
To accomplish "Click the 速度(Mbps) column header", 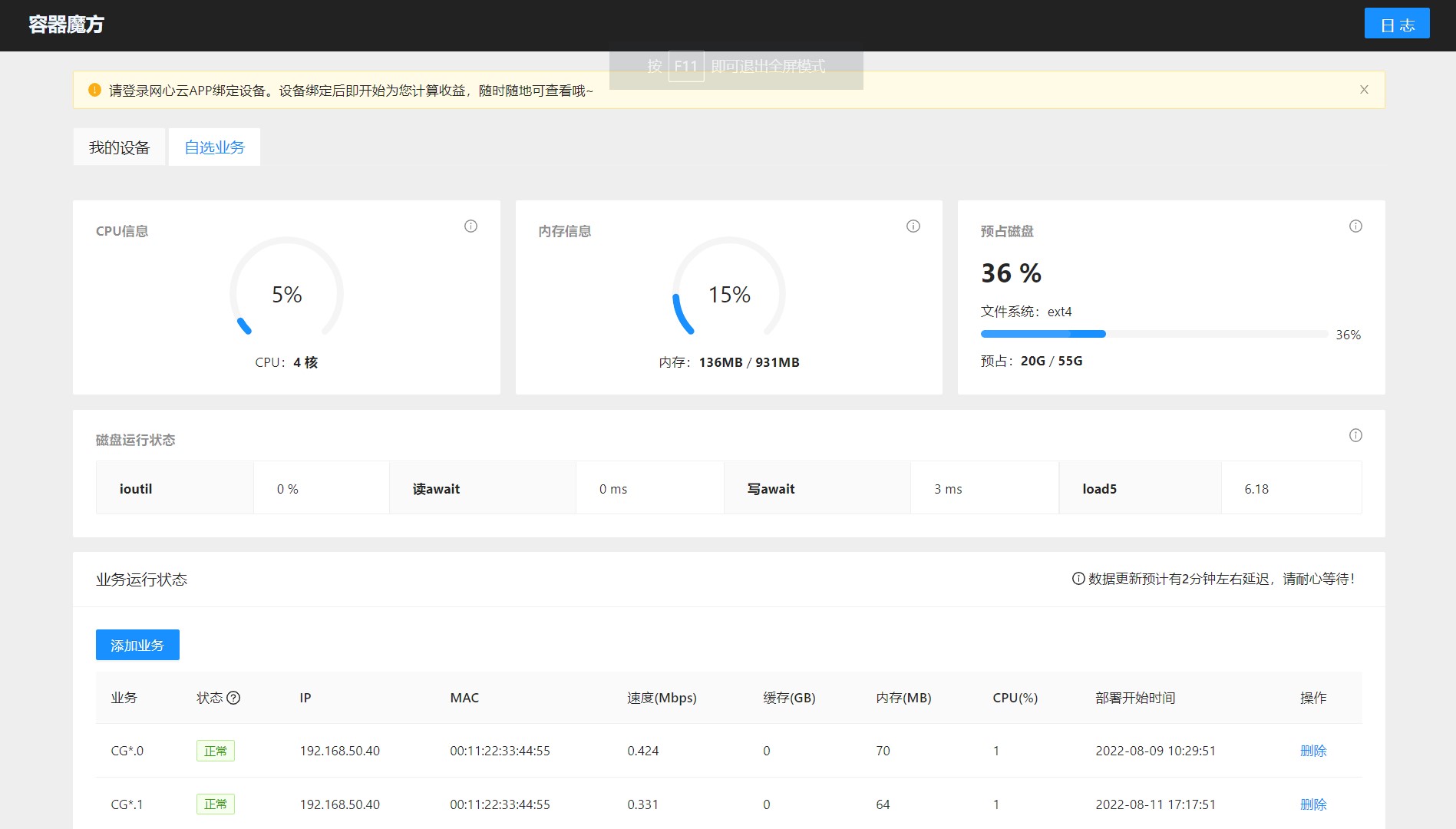I will coord(662,698).
